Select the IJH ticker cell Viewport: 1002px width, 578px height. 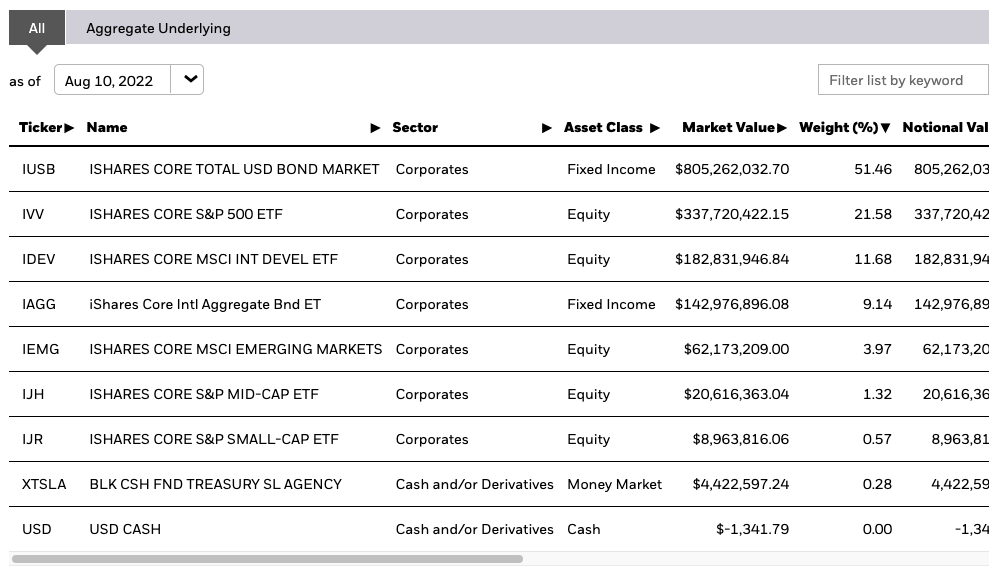click(x=33, y=394)
